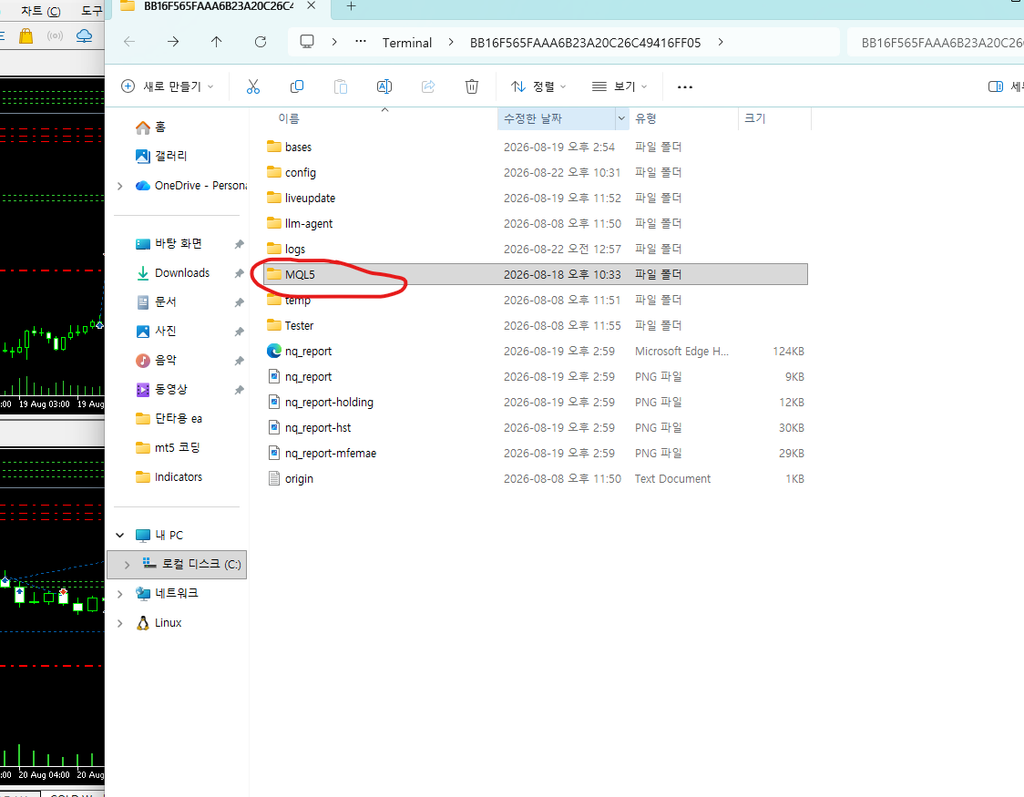Sort by the 이름 column header
This screenshot has width=1024, height=797.
click(289, 118)
